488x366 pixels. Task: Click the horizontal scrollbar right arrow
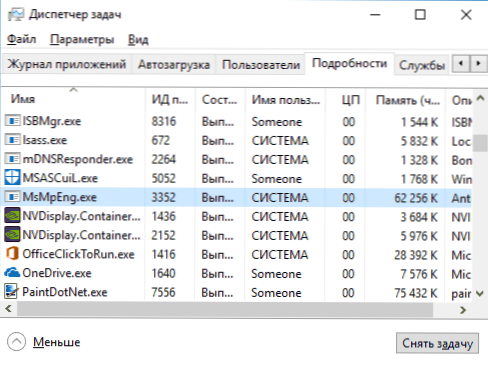[463, 310]
